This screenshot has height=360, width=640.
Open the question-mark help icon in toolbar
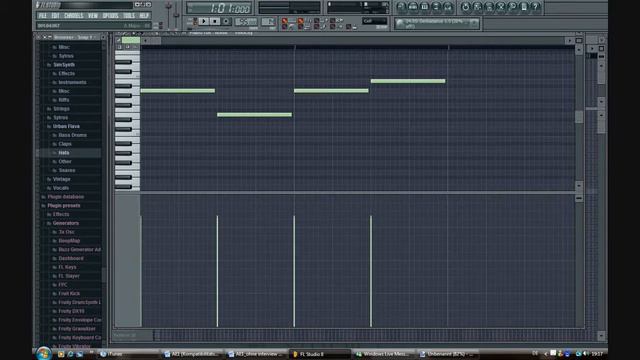coord(536,7)
